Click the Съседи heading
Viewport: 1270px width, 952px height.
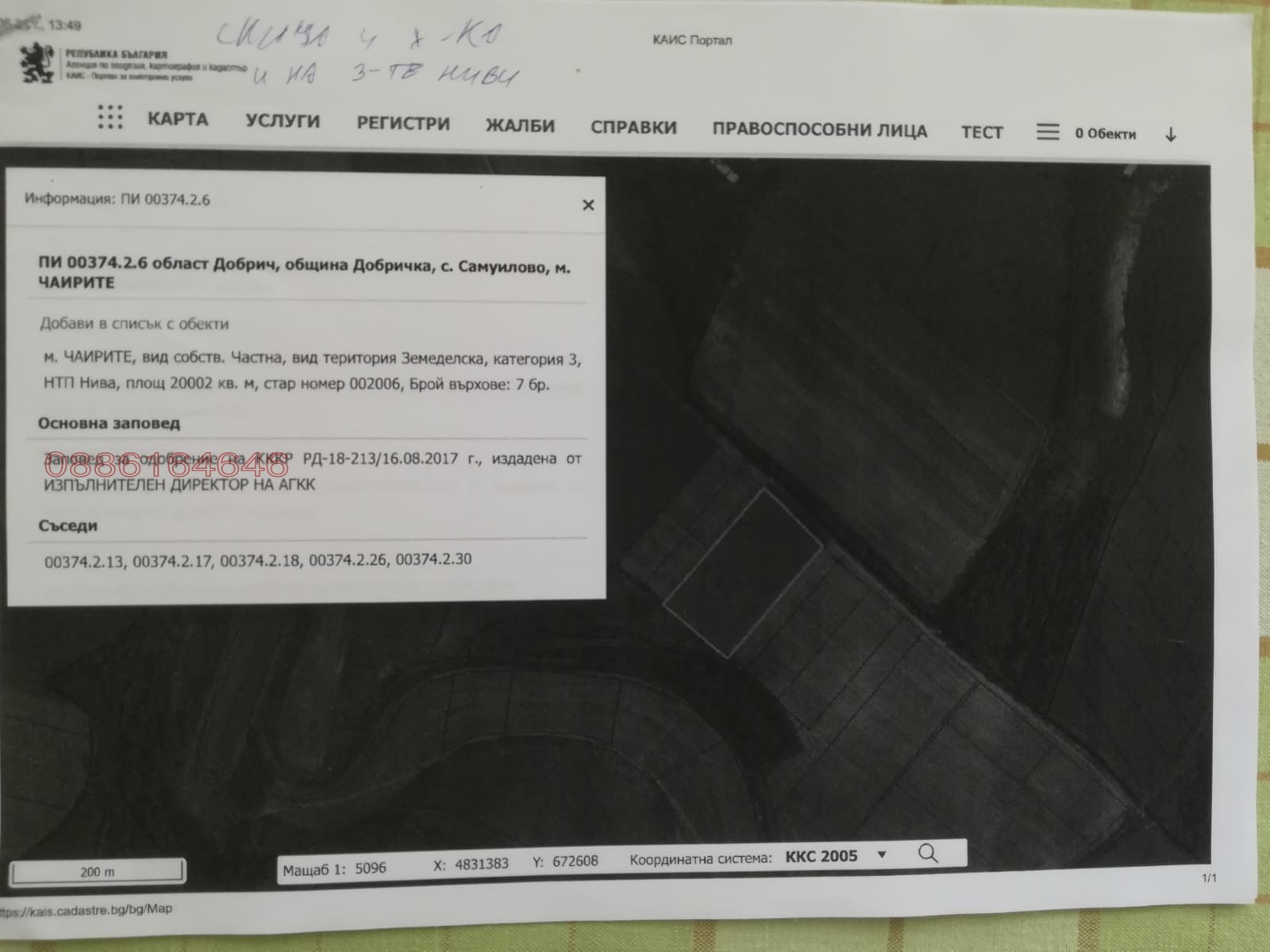click(x=67, y=525)
